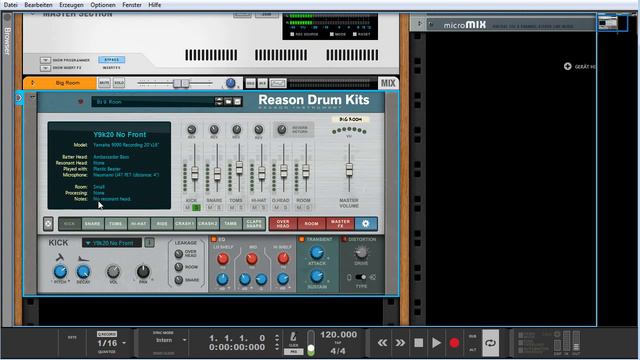Image resolution: width=640 pixels, height=360 pixels.
Task: Mute the Big Room mix channel
Action: click(104, 83)
